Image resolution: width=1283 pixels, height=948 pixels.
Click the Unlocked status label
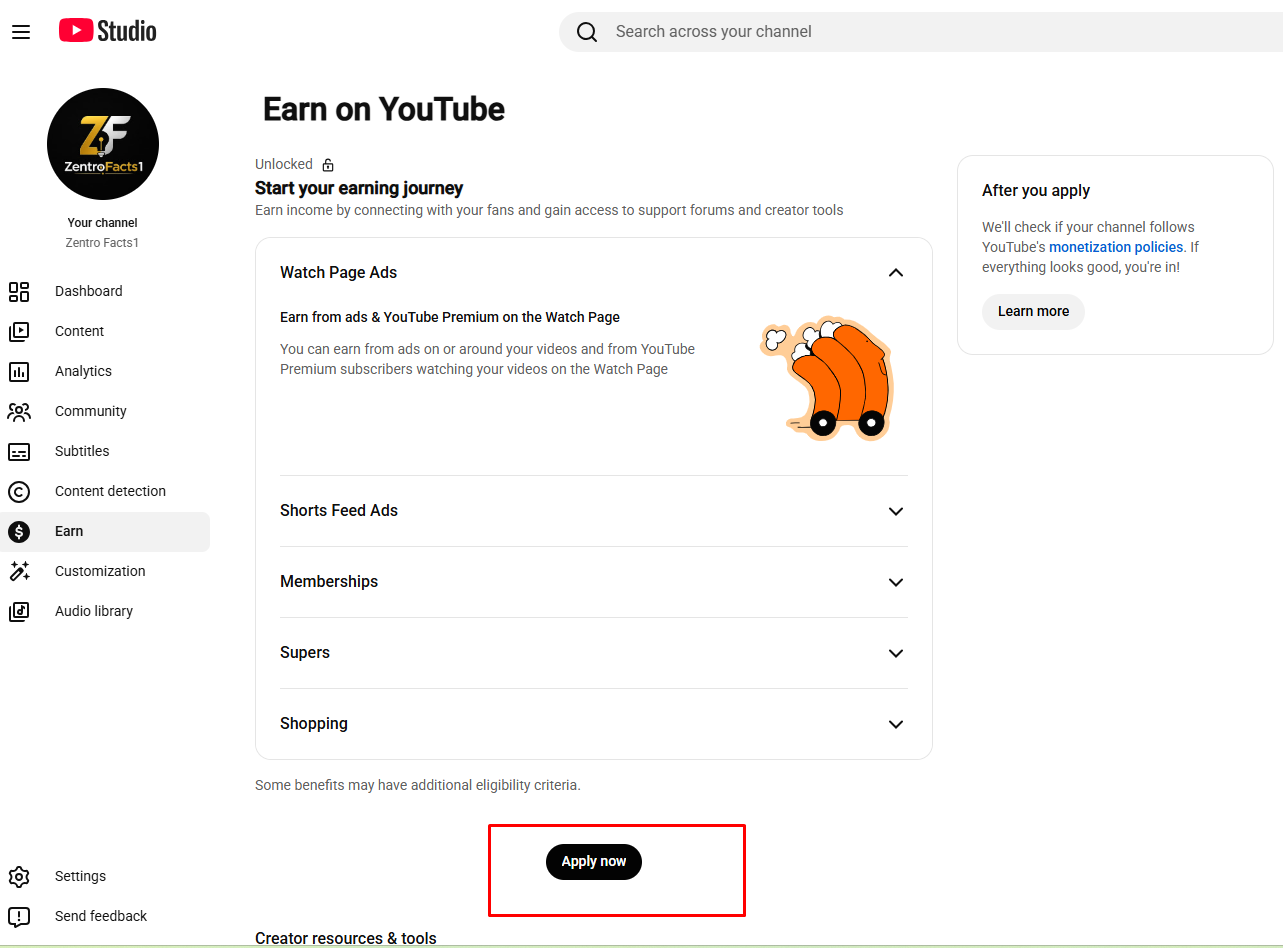(284, 164)
